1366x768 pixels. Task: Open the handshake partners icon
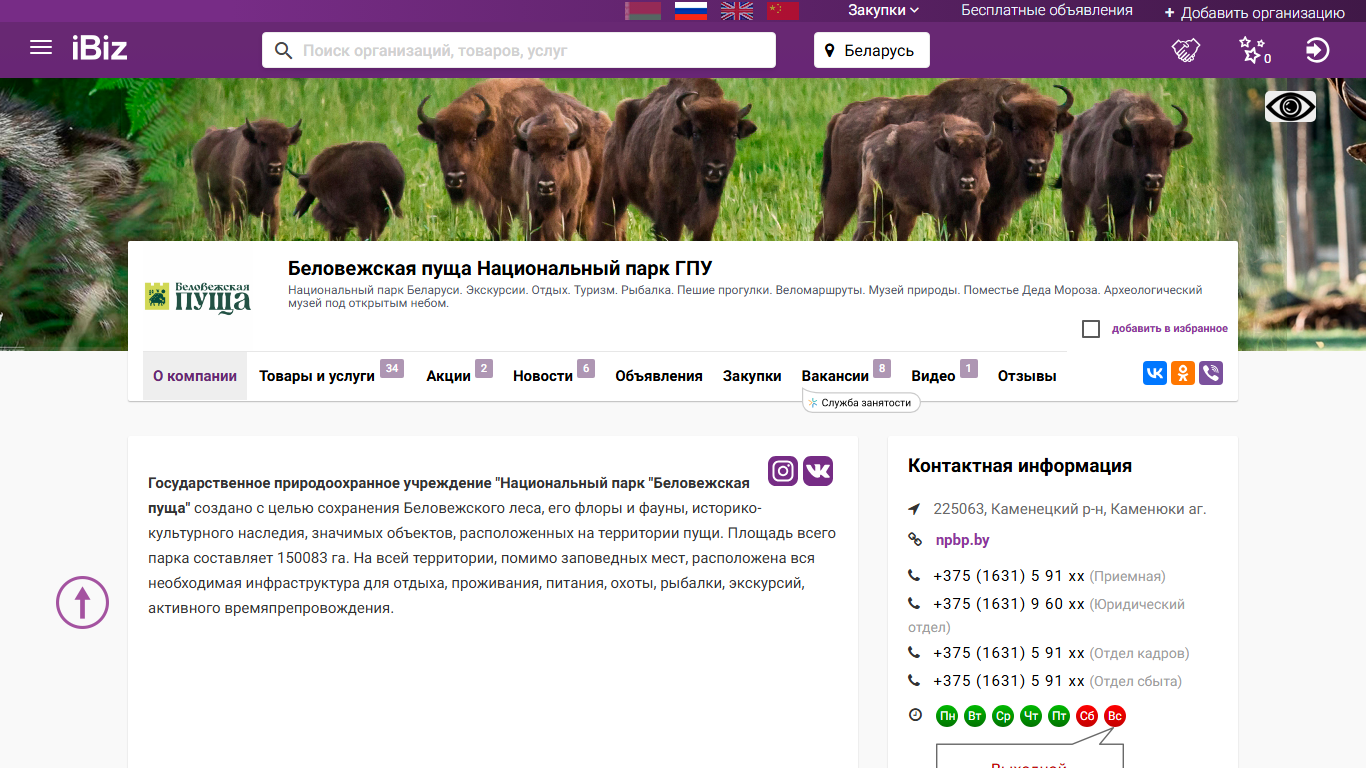pos(1186,50)
